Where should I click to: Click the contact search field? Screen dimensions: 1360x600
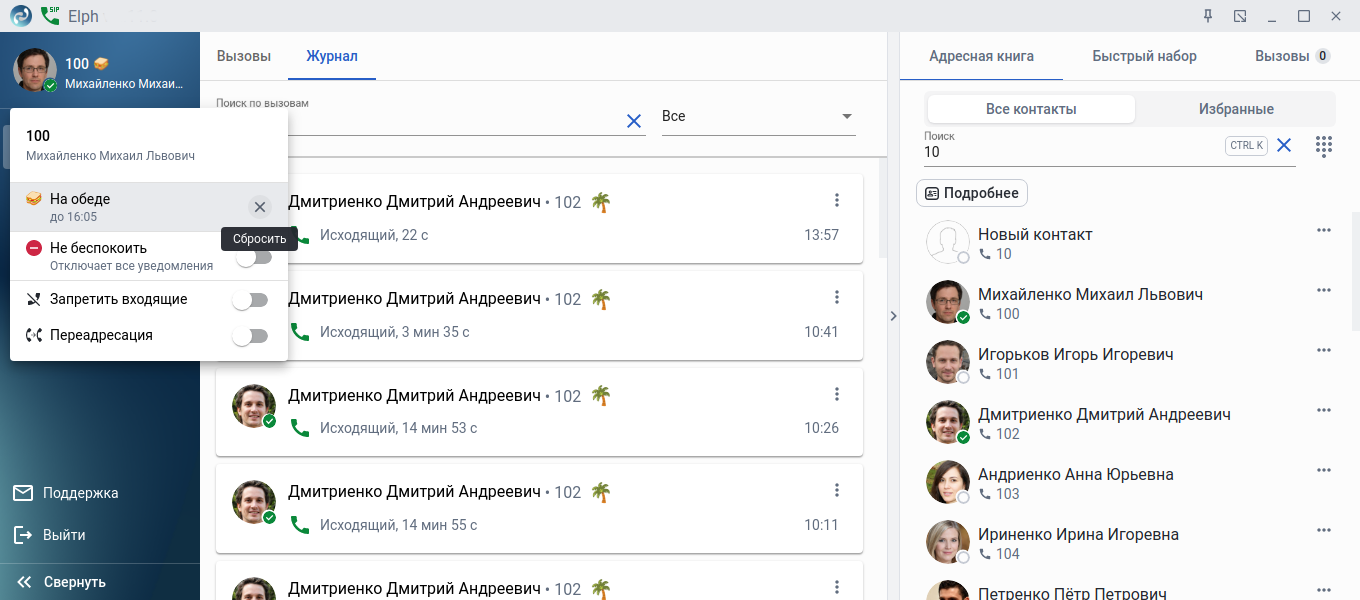1070,152
